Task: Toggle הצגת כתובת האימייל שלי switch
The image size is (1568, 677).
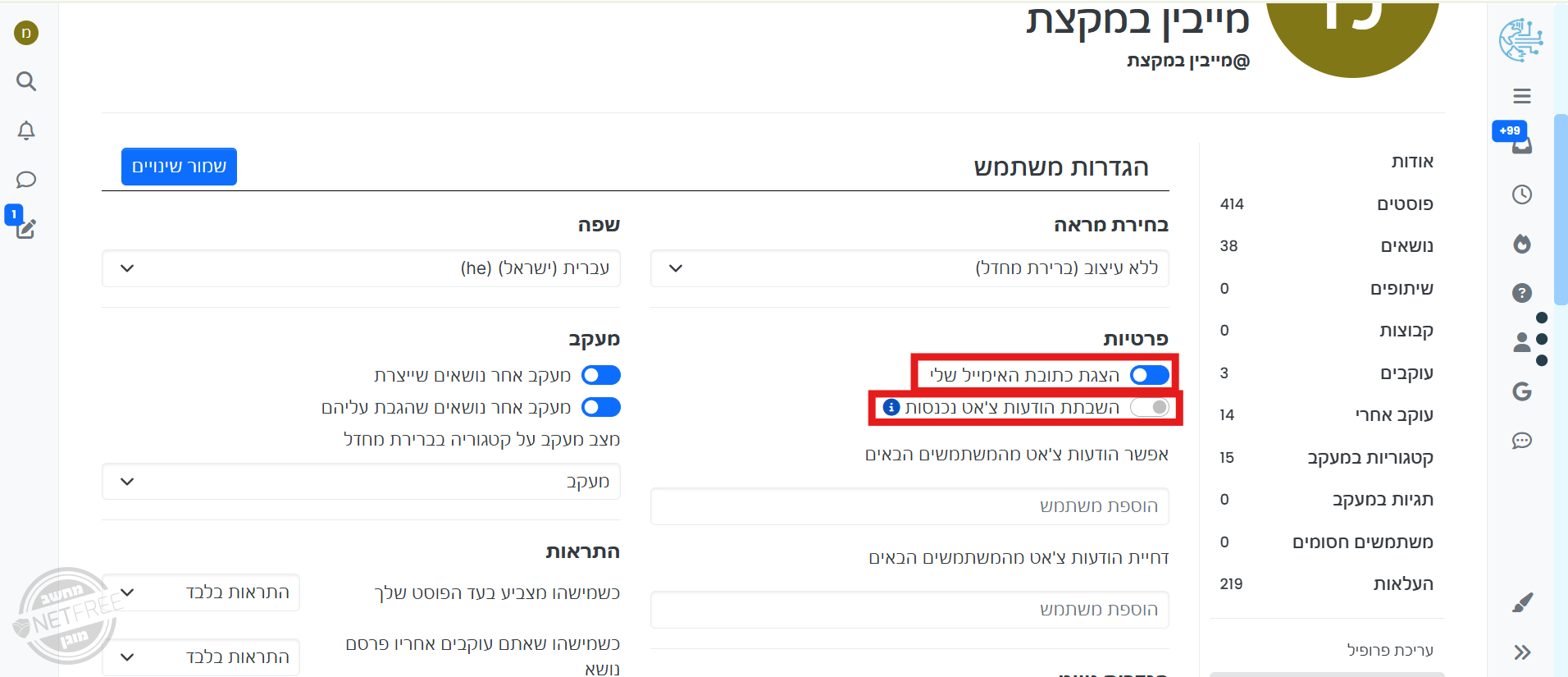Action: pos(1150,375)
